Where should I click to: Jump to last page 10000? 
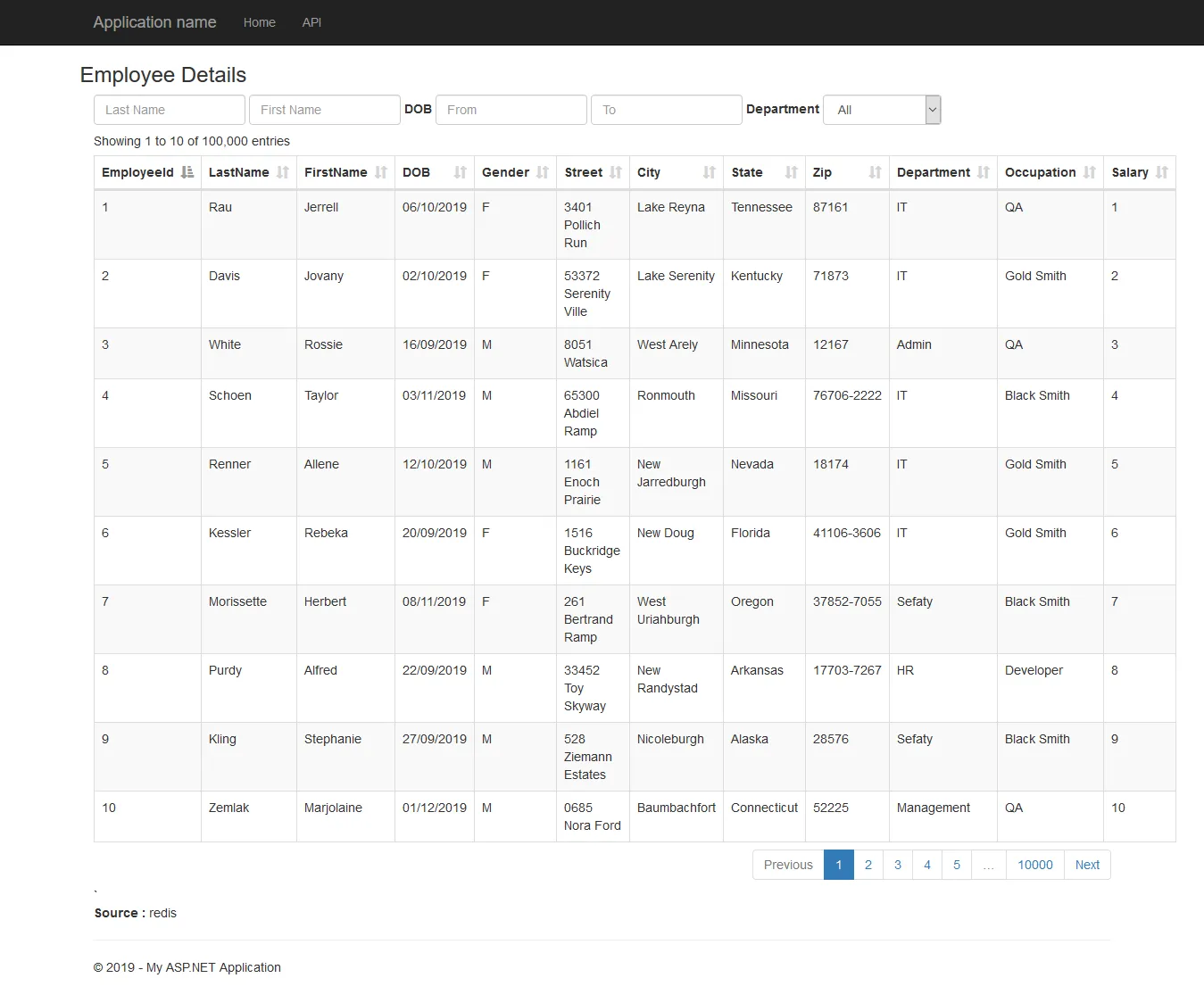tap(1035, 865)
